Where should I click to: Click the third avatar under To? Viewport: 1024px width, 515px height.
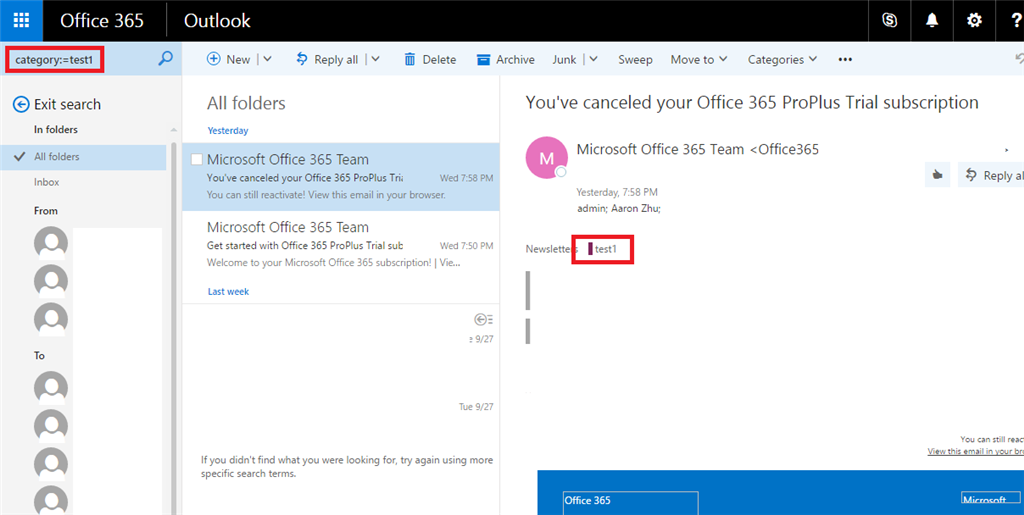[51, 463]
